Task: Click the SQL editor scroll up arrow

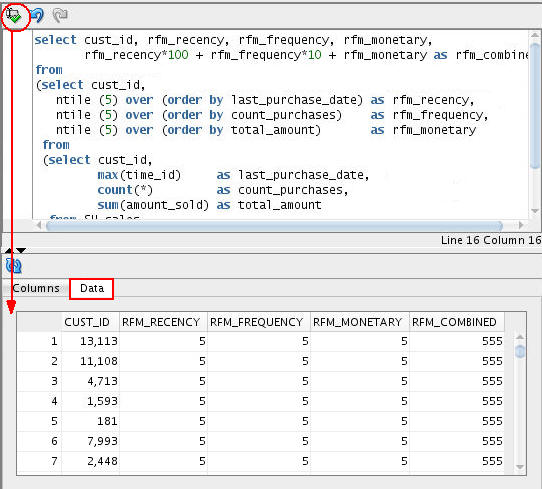Action: [x=535, y=35]
